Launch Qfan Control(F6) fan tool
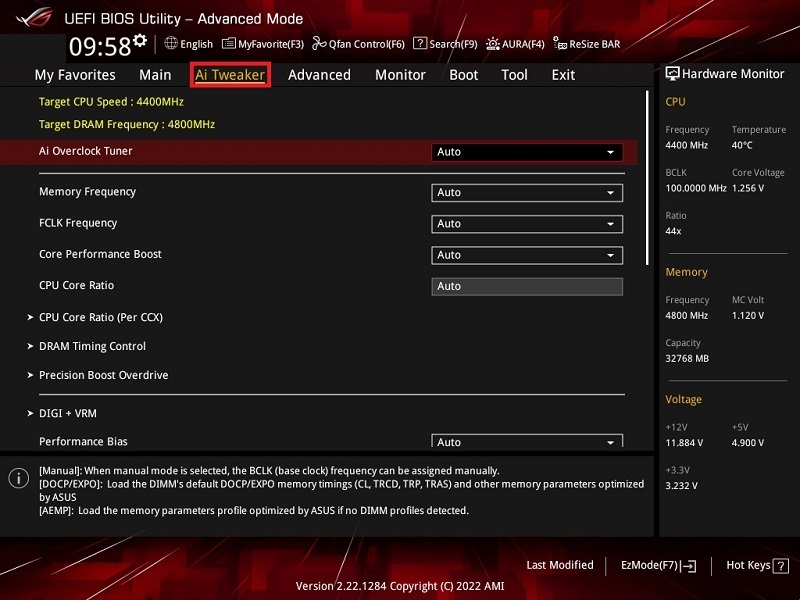 click(358, 44)
